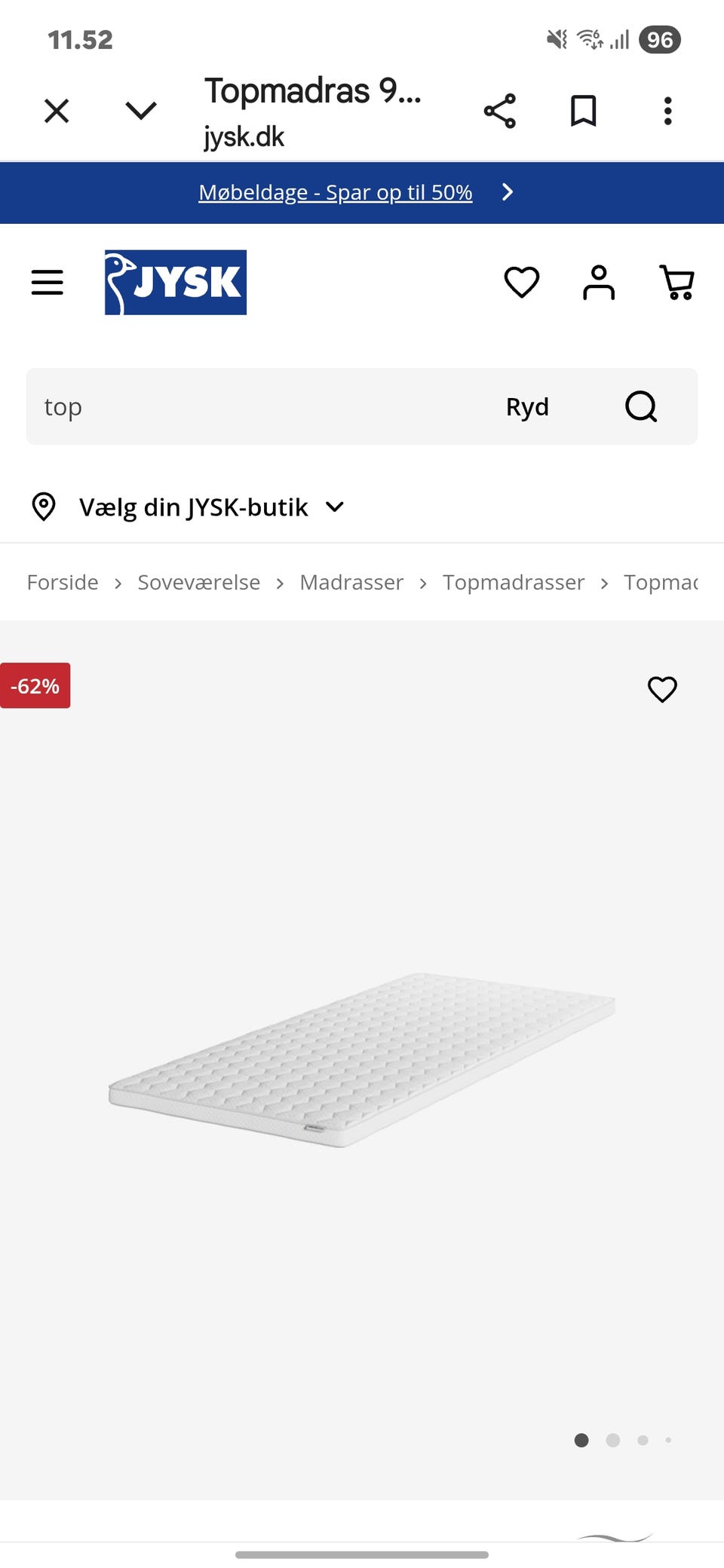This screenshot has width=724, height=1568.
Task: Add topmadras to favorites heart
Action: tap(662, 689)
